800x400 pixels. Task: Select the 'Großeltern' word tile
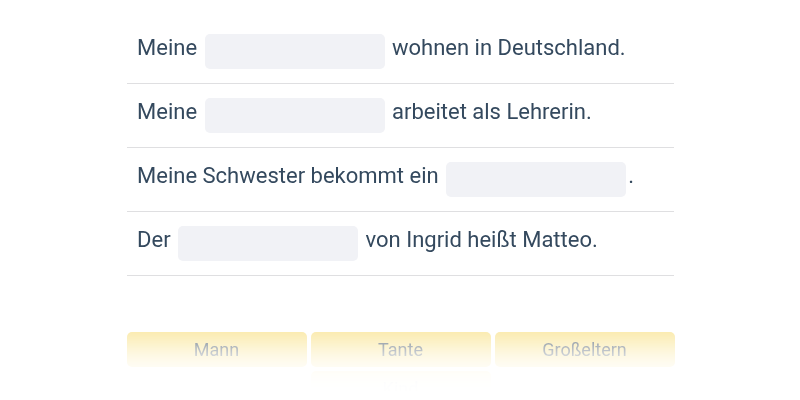[584, 350]
